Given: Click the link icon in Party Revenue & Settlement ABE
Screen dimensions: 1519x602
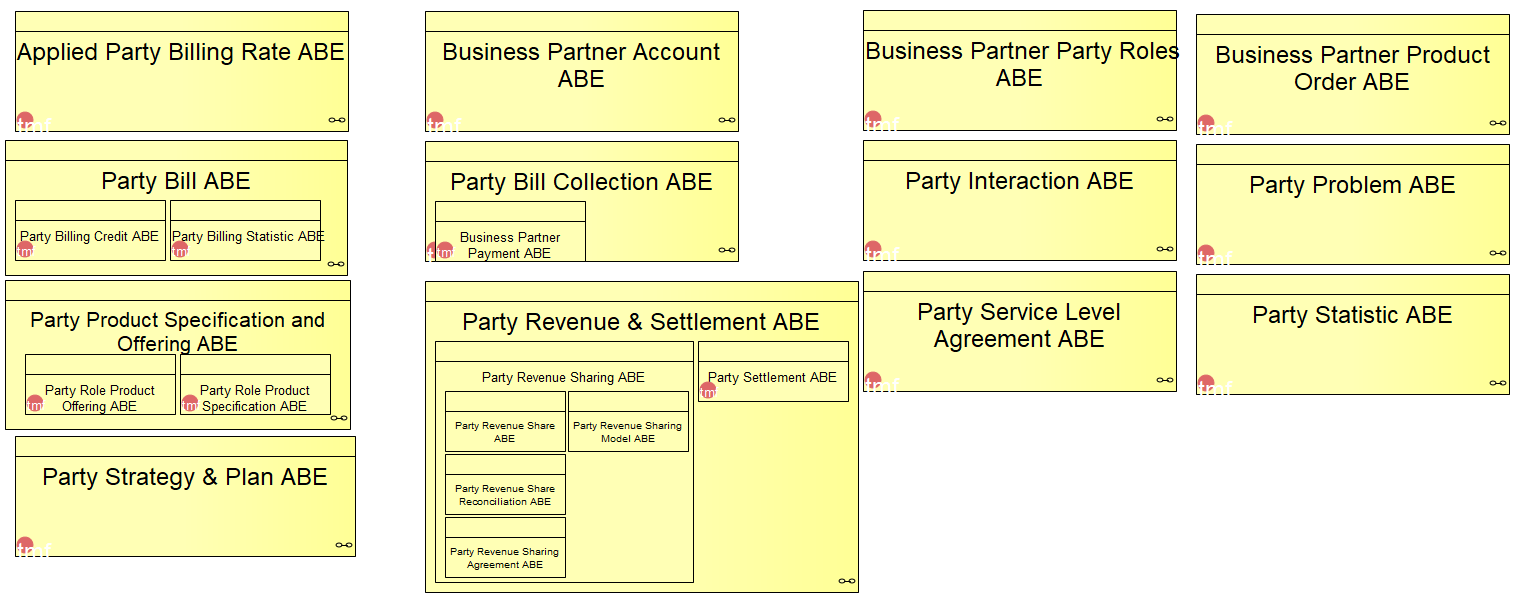Looking at the screenshot, I should 847,581.
